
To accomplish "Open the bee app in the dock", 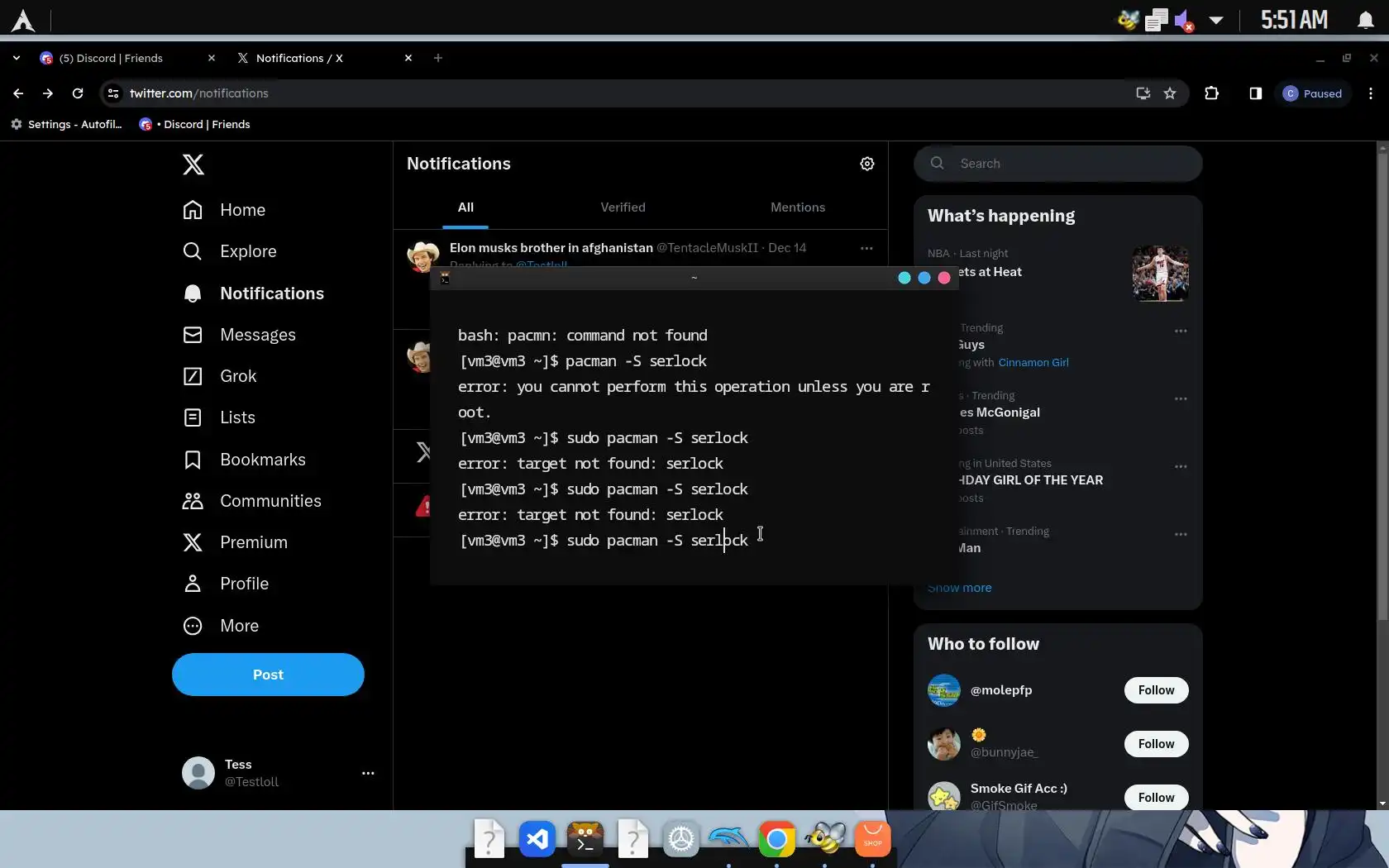I will pyautogui.click(x=825, y=839).
